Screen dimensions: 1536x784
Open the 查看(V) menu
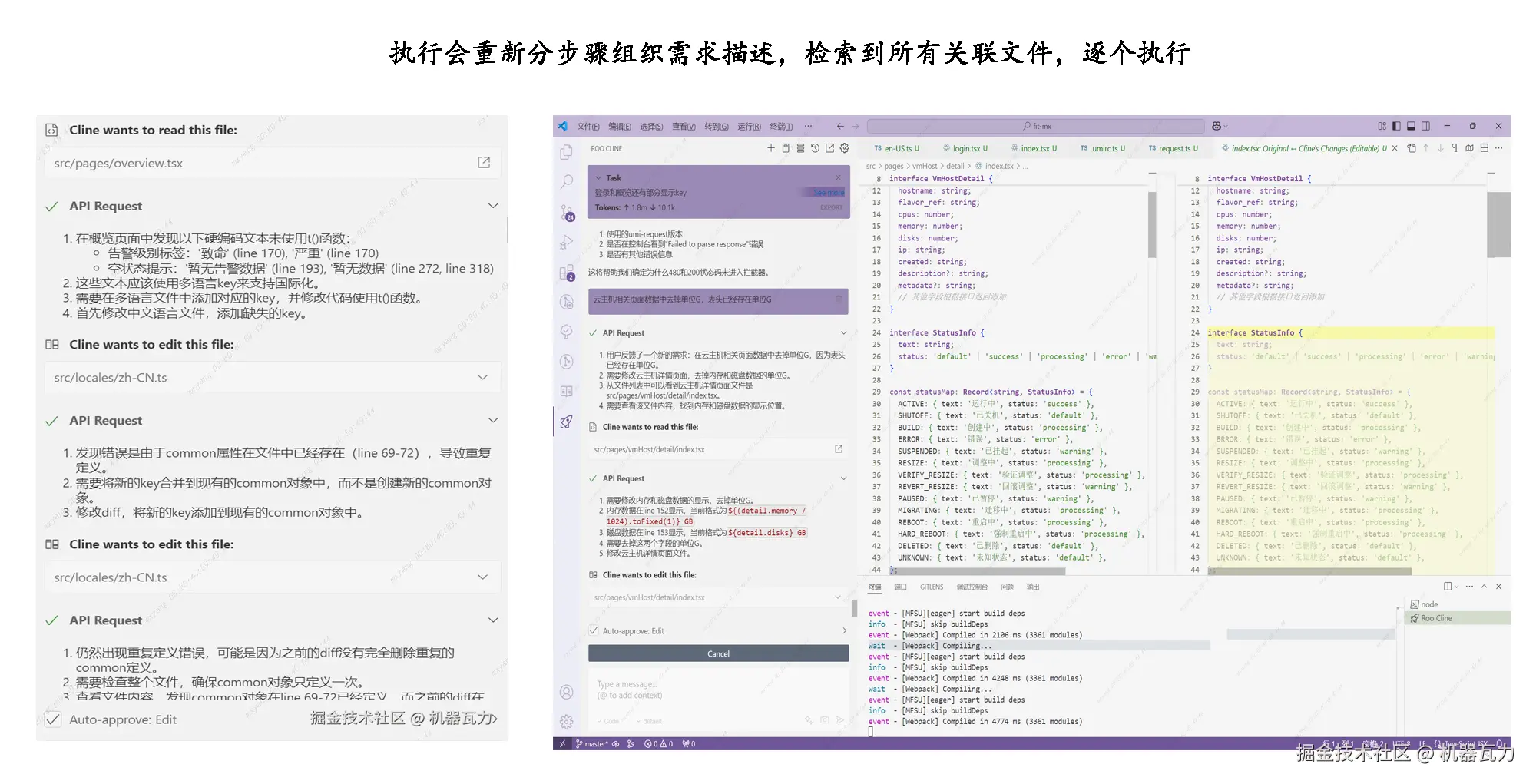pyautogui.click(x=684, y=127)
